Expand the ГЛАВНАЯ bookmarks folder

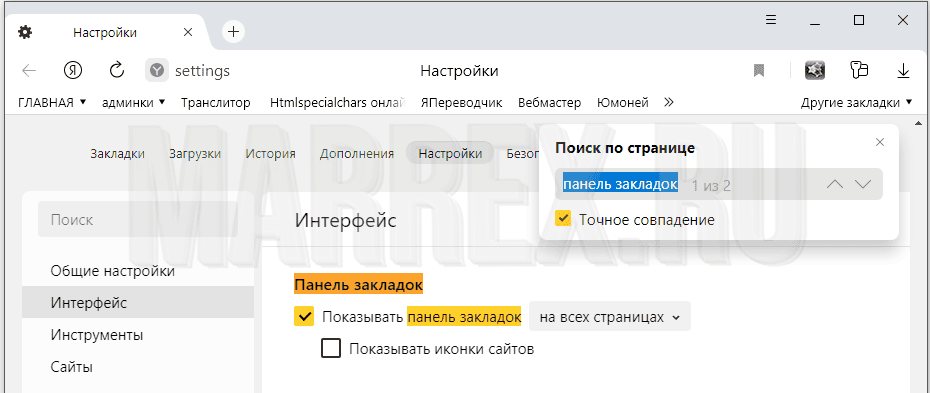[x=53, y=103]
